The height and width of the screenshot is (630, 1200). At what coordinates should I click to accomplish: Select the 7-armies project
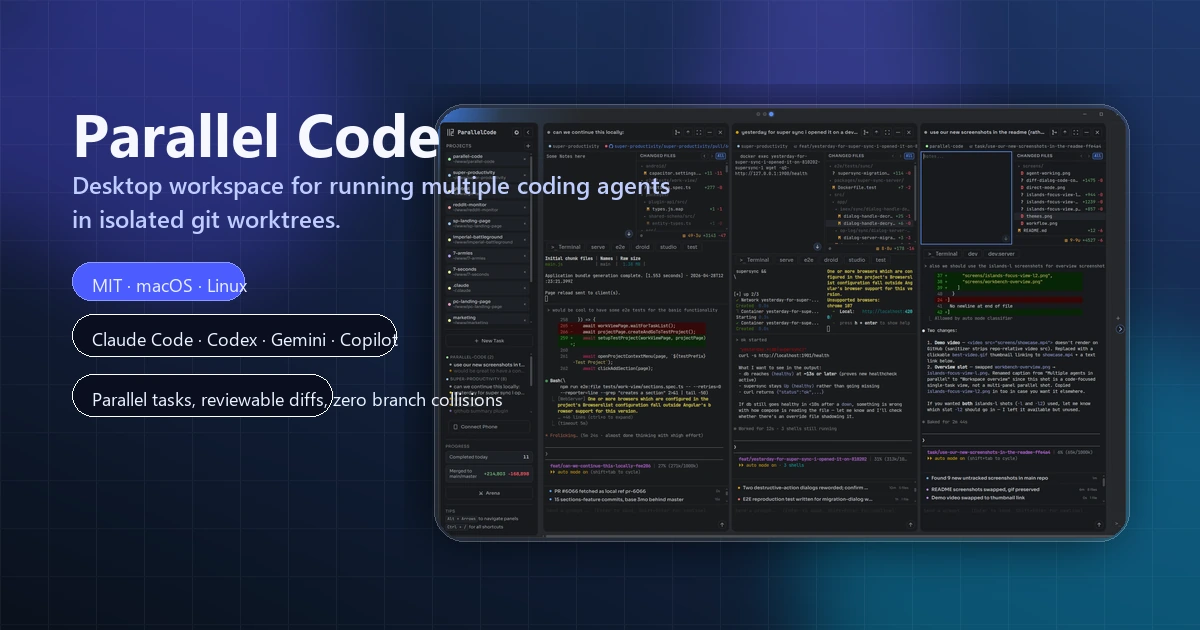[x=487, y=255]
